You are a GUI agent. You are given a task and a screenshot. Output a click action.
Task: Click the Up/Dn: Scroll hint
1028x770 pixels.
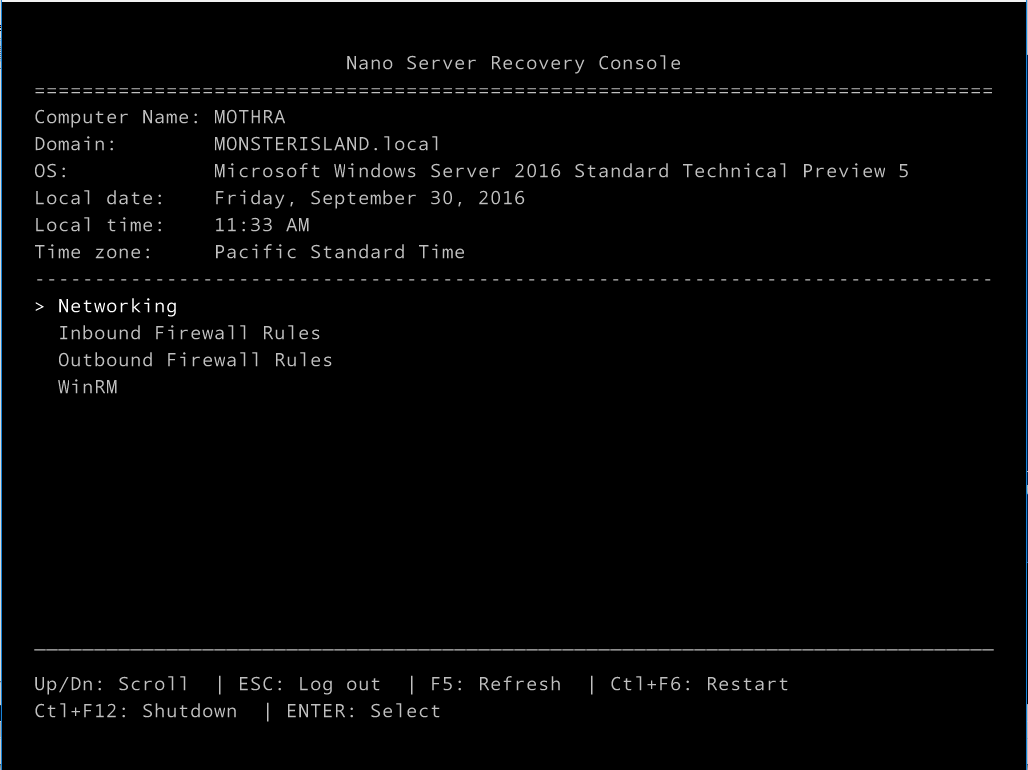coord(112,684)
